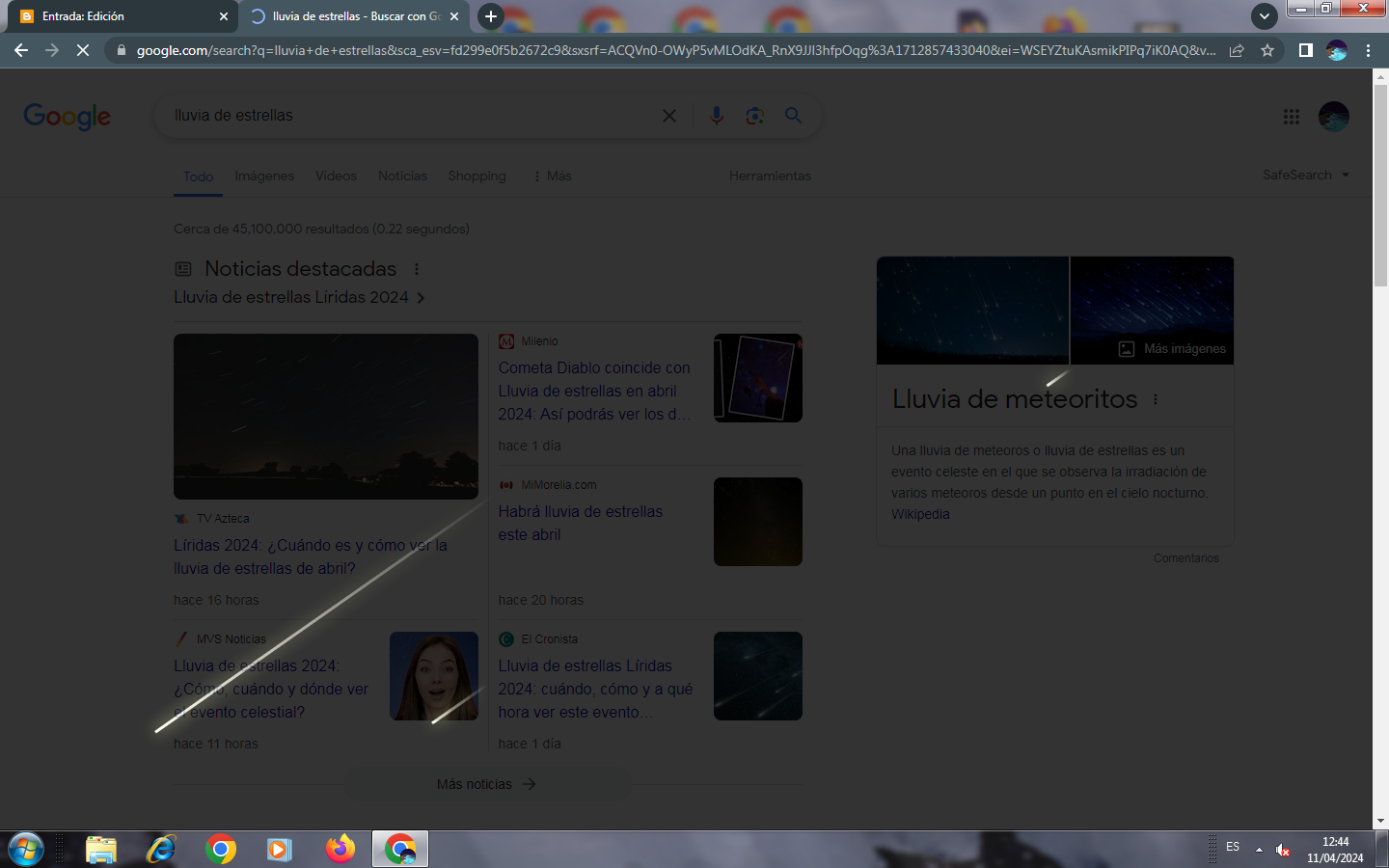This screenshot has width=1389, height=868.
Task: Open the TV Azteca Líridas 2024 article
Action: point(311,556)
